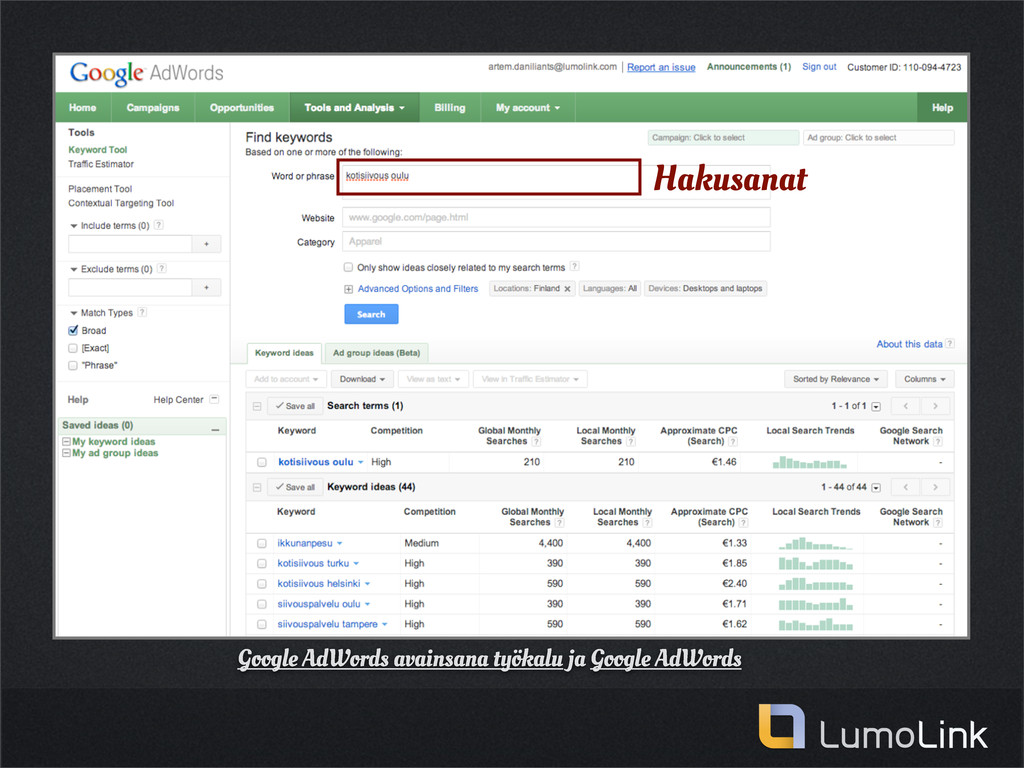This screenshot has width=1024, height=768.
Task: Collapse My keyword ideas tree box
Action: [66, 441]
